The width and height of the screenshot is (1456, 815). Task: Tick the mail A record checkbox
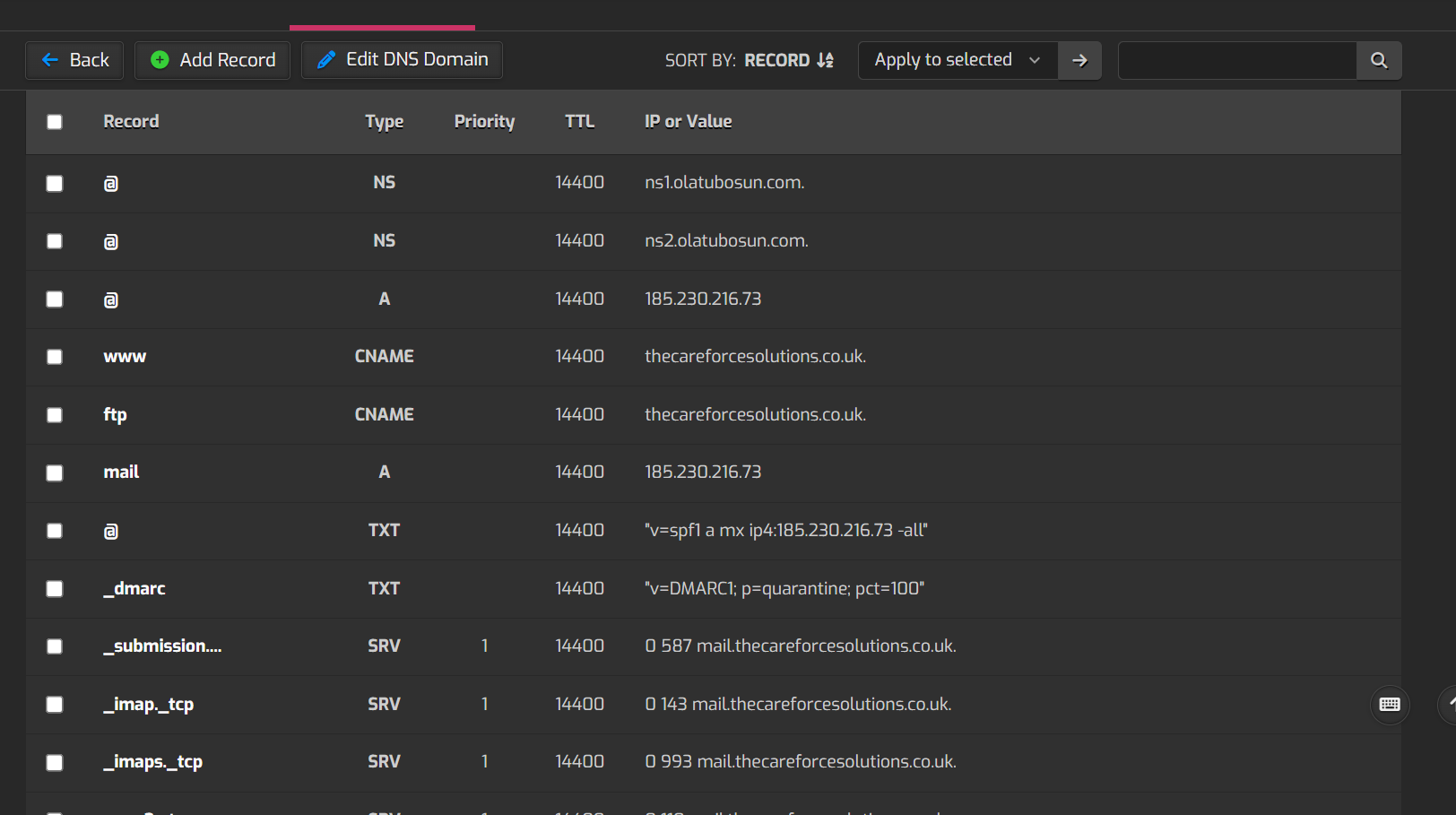point(55,473)
